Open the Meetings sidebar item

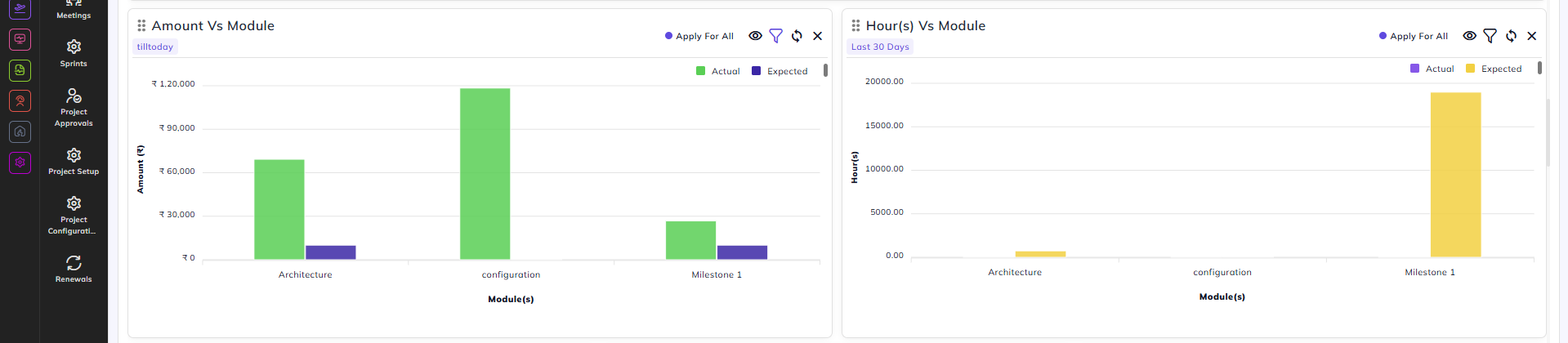click(74, 11)
